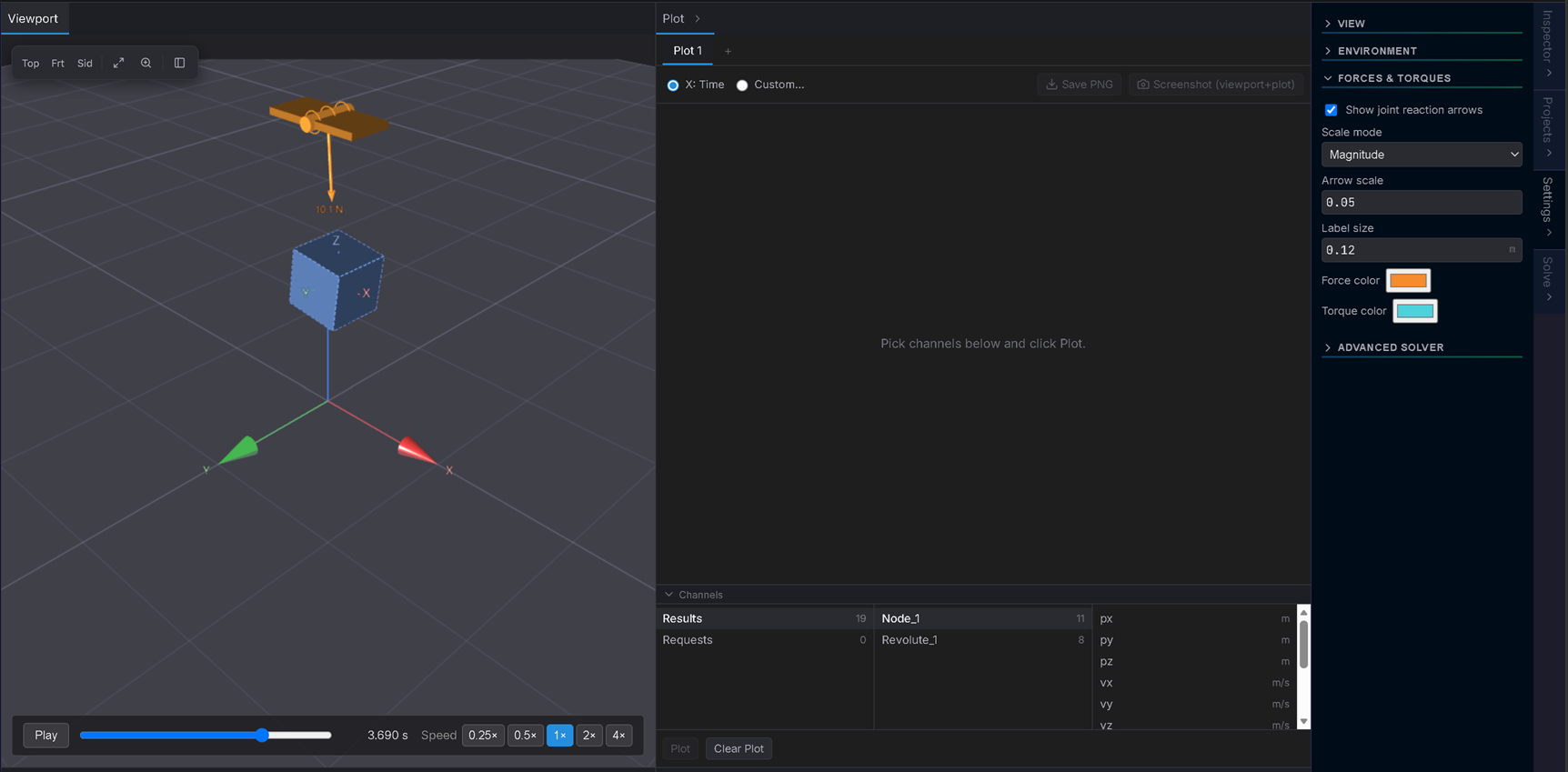Image resolution: width=1568 pixels, height=772 pixels.
Task: Select the Requests channel group
Action: click(765, 640)
